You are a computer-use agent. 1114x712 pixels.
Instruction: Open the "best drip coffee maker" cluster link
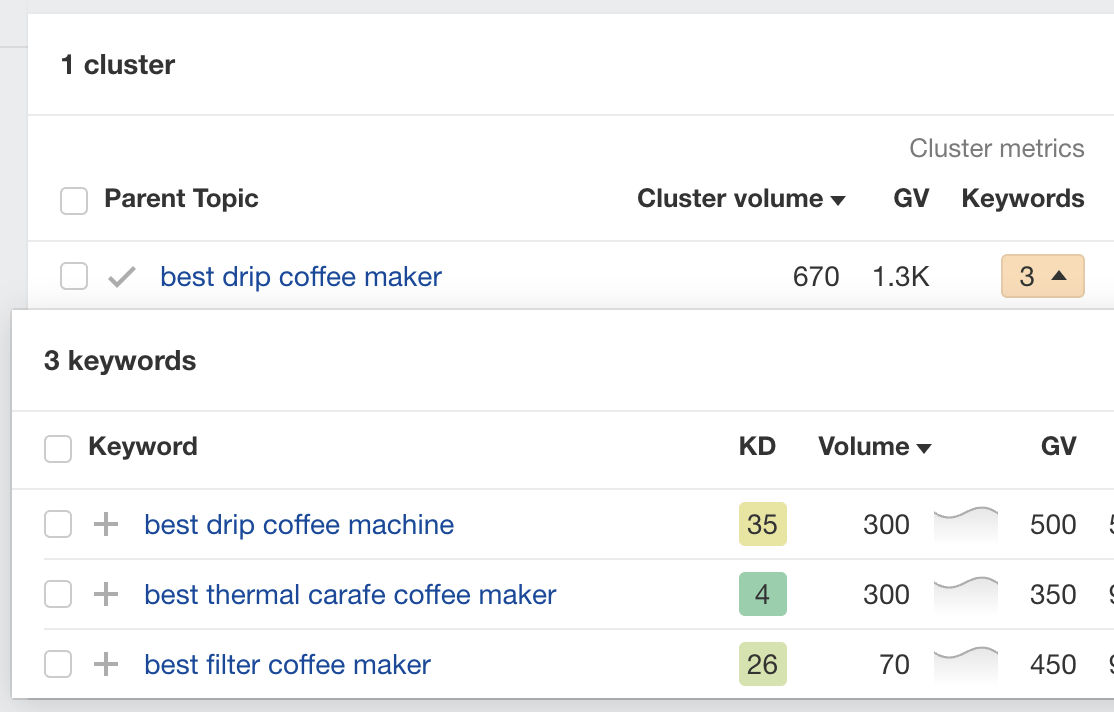point(300,276)
